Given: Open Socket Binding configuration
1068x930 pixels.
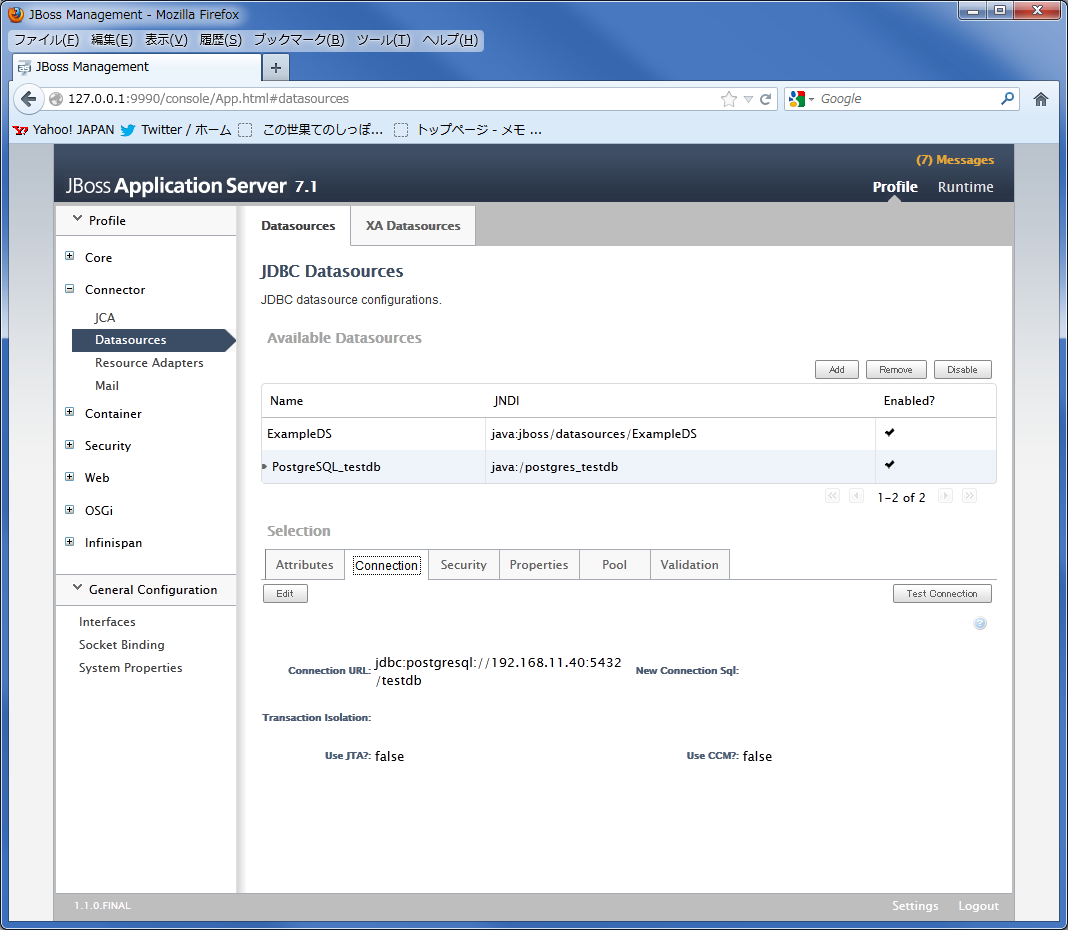Looking at the screenshot, I should pyautogui.click(x=121, y=645).
